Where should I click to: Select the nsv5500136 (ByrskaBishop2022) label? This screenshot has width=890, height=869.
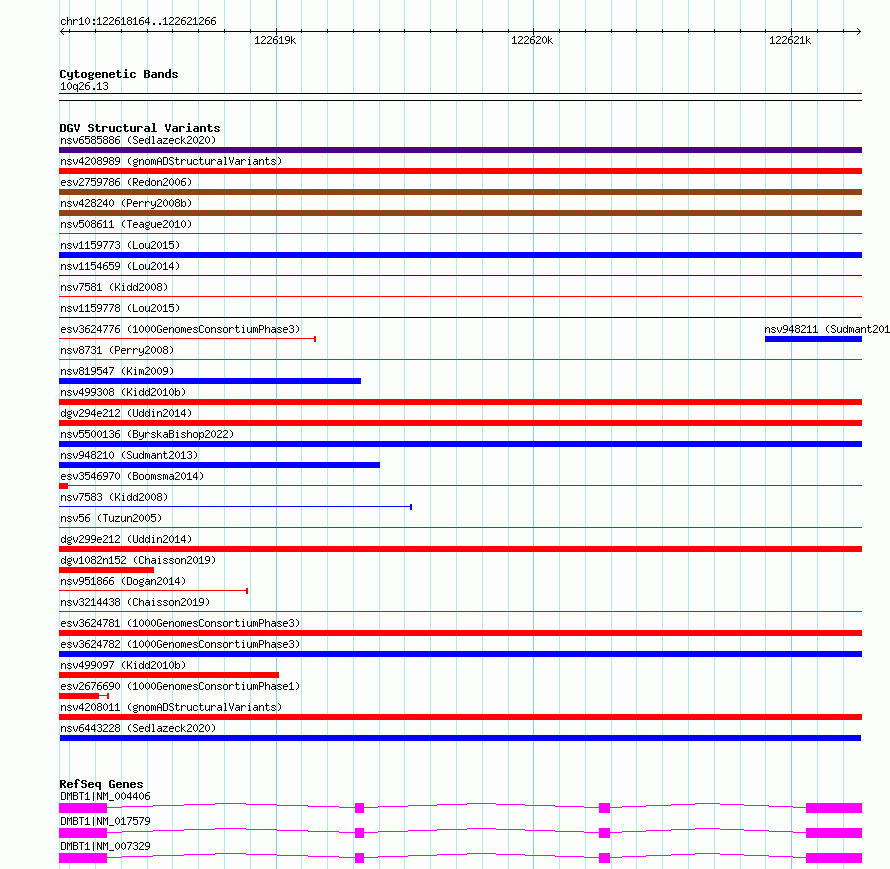point(147,434)
